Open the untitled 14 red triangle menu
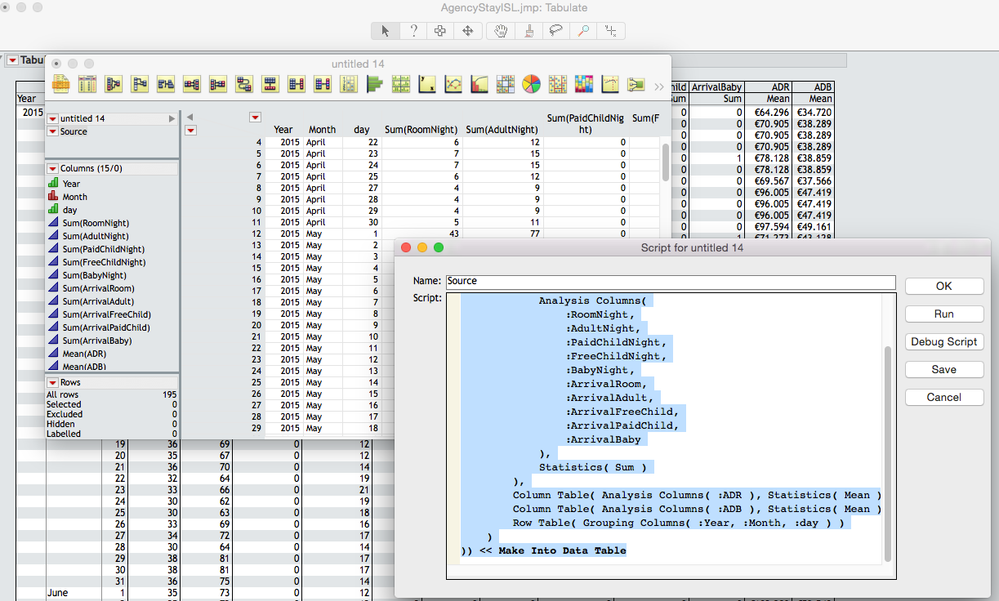The image size is (999, 601). click(53, 119)
